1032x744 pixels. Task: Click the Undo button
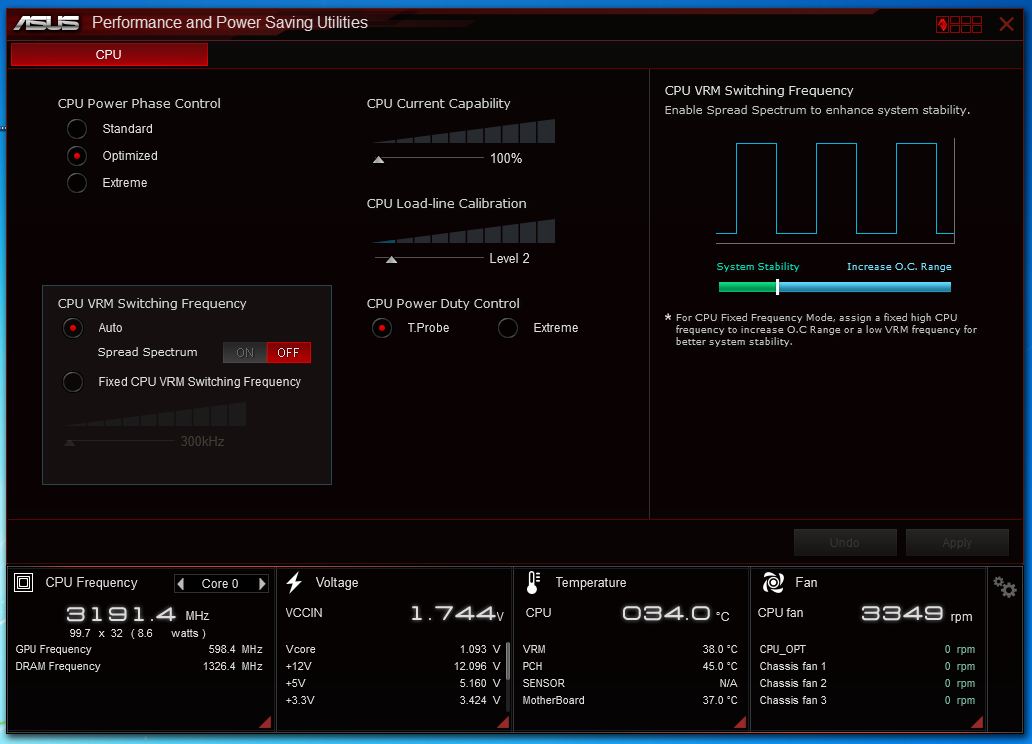point(844,543)
